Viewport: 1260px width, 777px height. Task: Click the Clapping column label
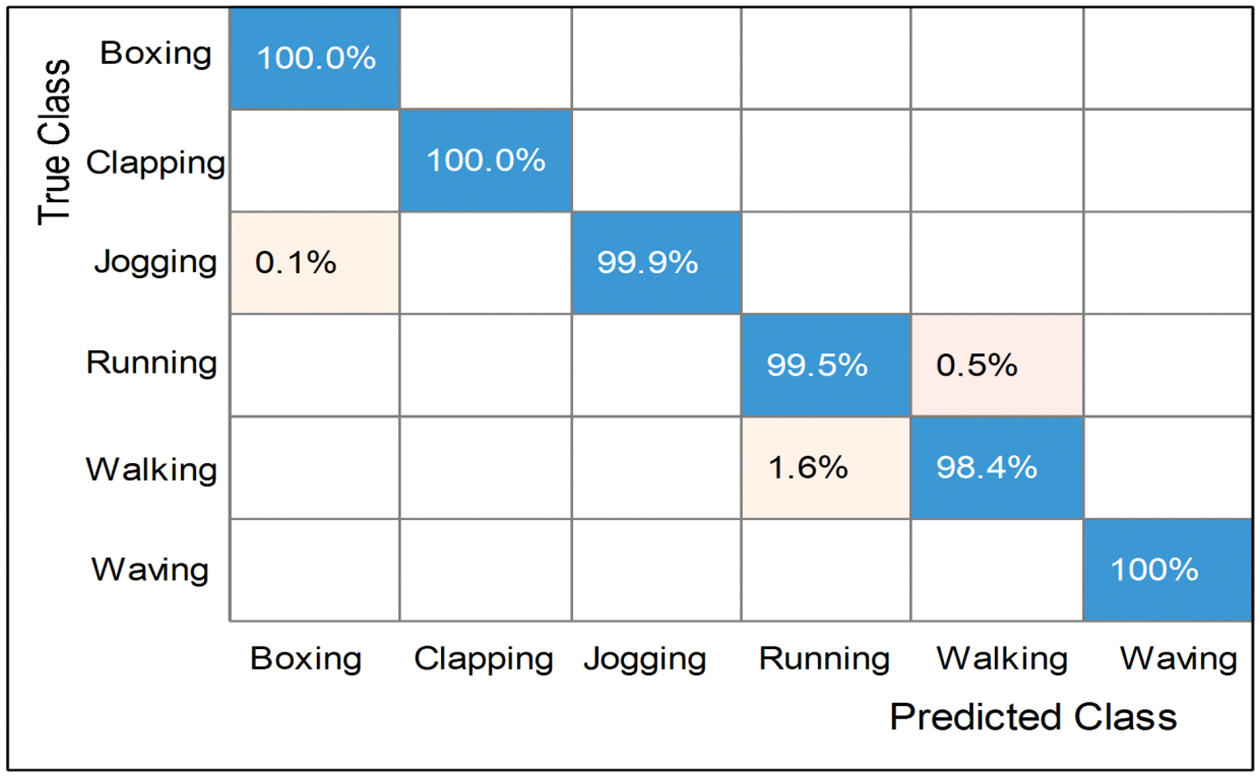pos(484,659)
